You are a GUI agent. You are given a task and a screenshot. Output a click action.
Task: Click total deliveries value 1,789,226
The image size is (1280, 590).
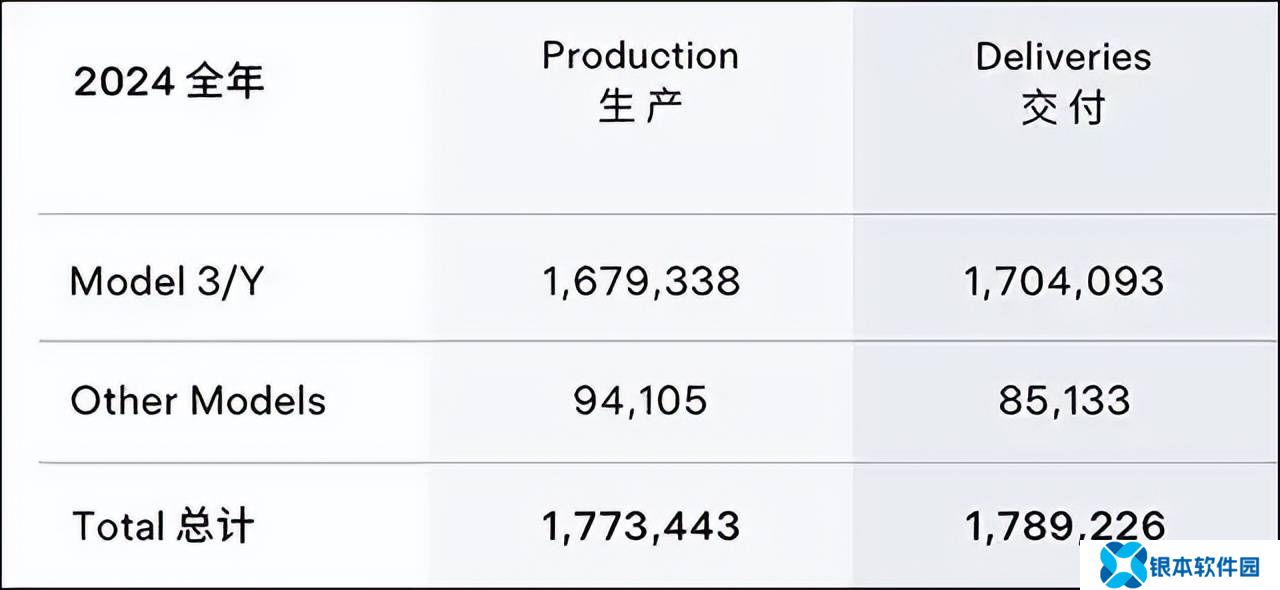1064,524
